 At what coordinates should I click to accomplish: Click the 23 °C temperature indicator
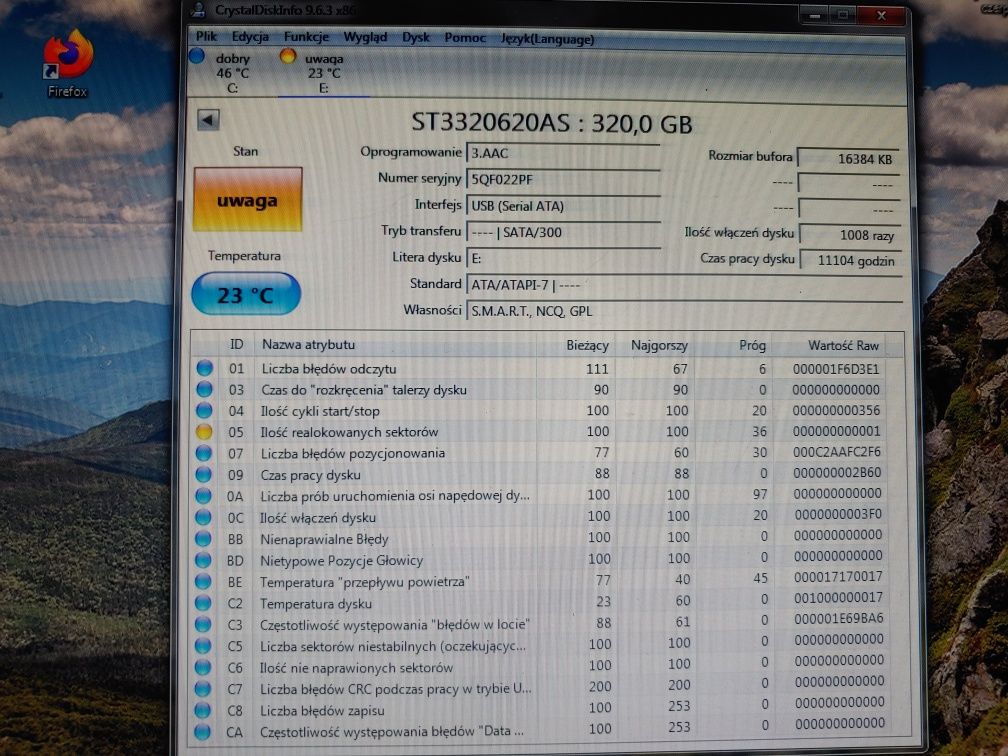tap(246, 294)
